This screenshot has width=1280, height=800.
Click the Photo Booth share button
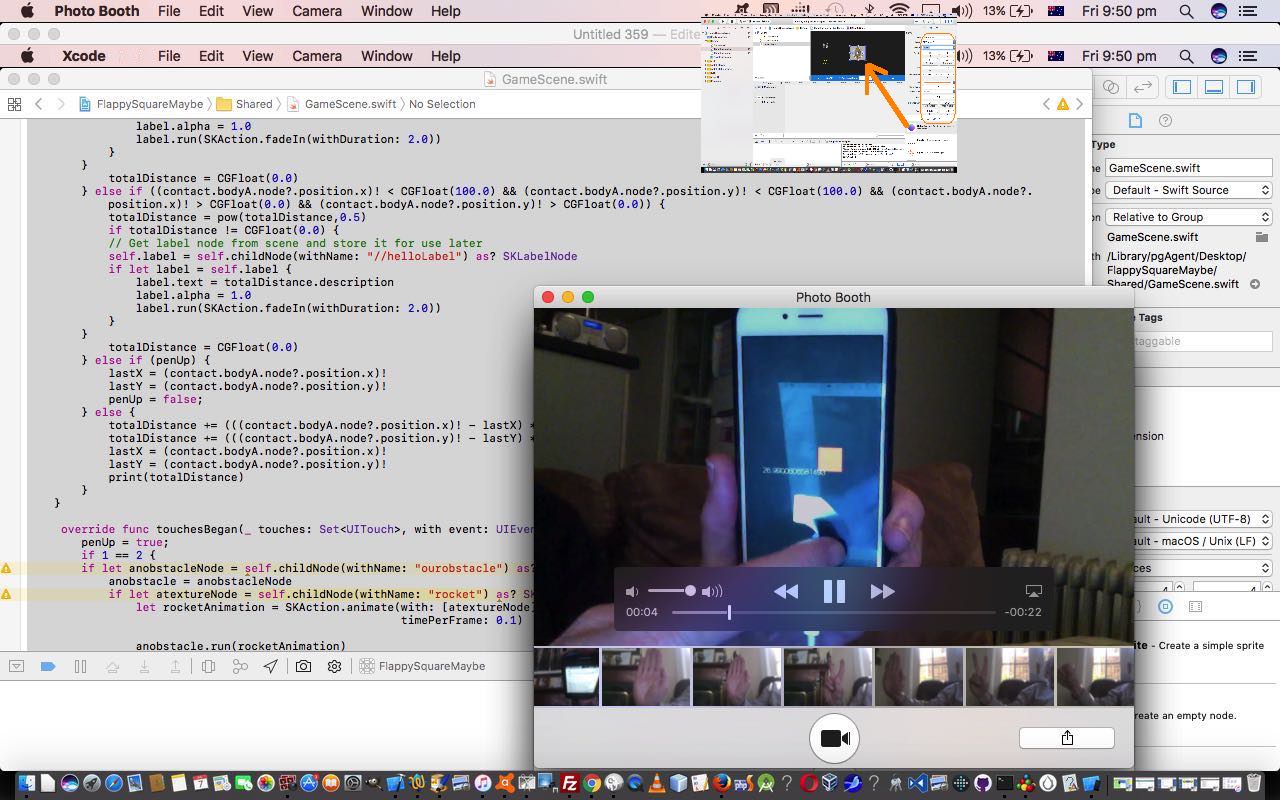tap(1067, 738)
